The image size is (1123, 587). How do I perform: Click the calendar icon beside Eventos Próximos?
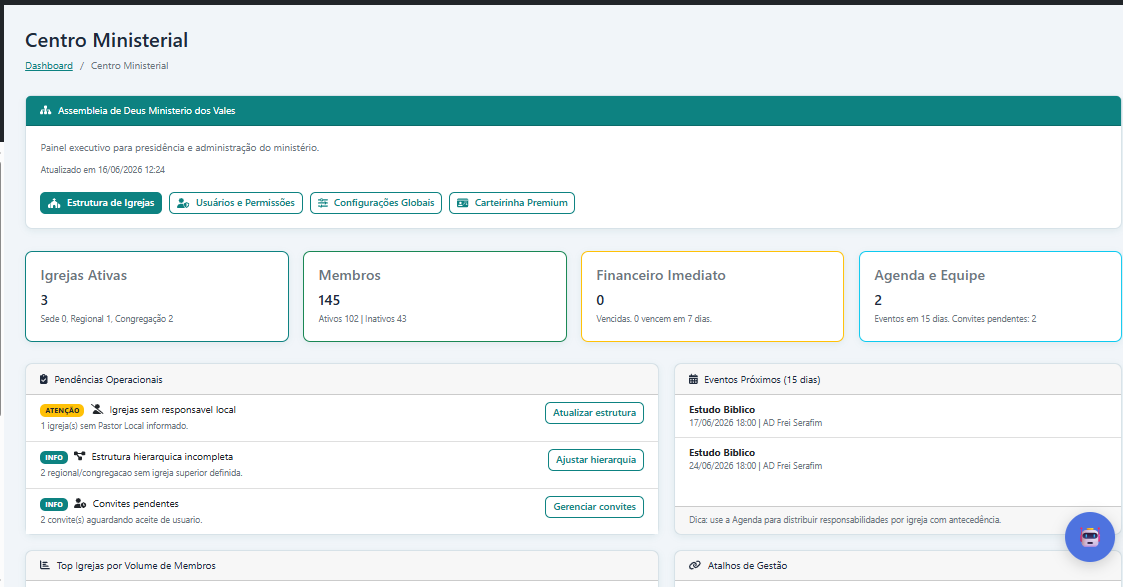693,379
